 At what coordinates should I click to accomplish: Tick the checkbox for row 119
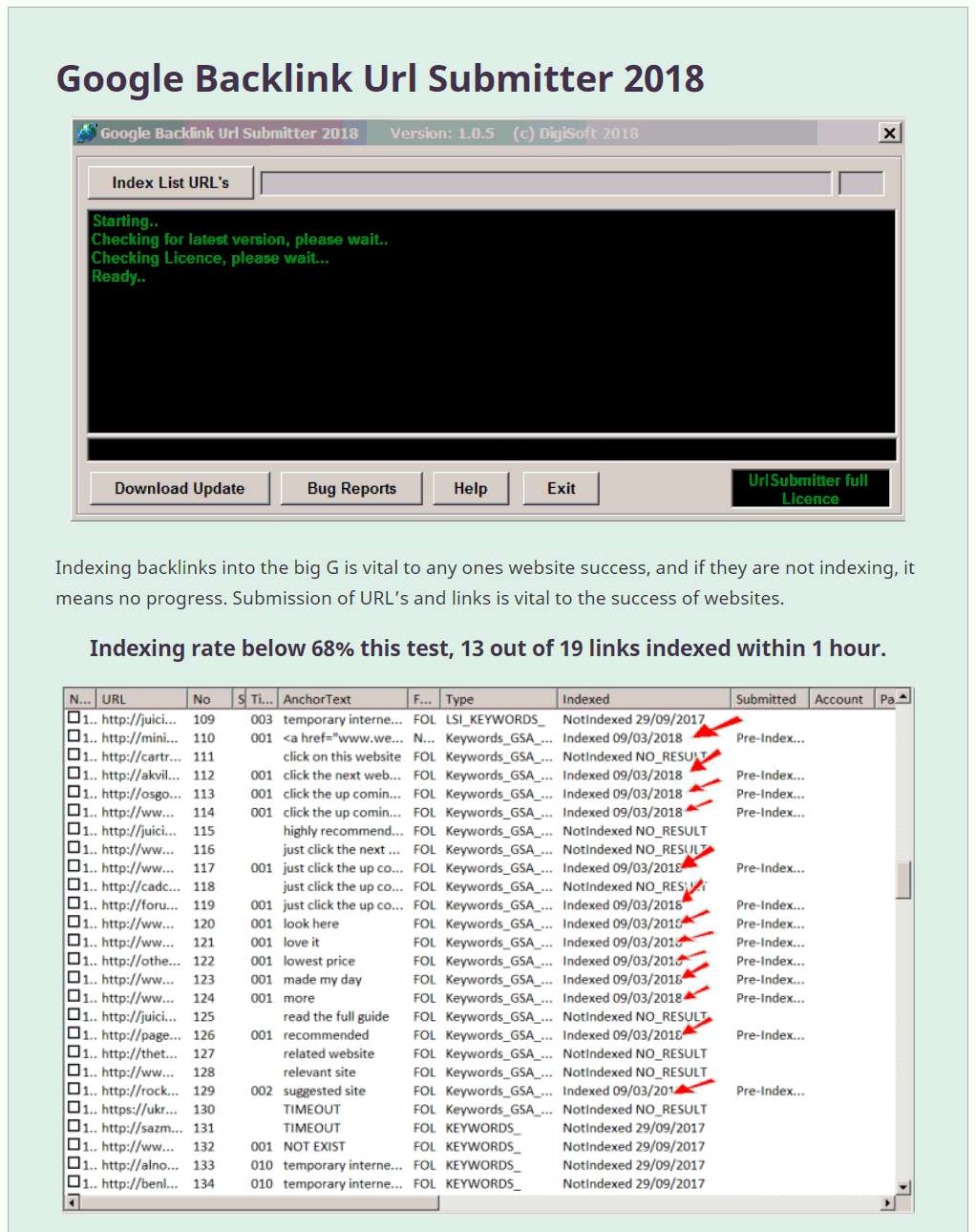click(x=74, y=903)
